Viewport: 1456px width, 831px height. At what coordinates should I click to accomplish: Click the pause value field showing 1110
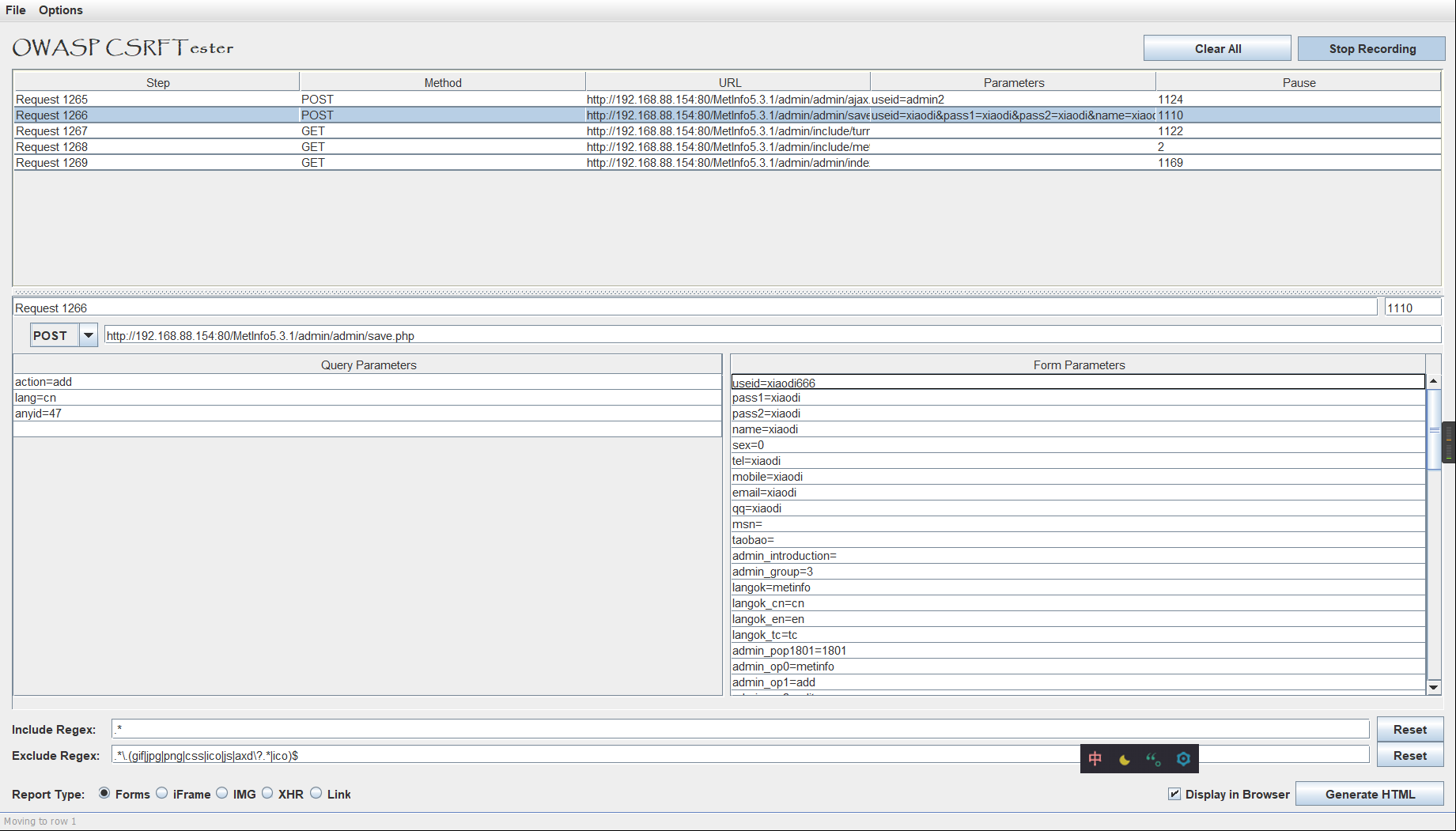pos(1413,308)
